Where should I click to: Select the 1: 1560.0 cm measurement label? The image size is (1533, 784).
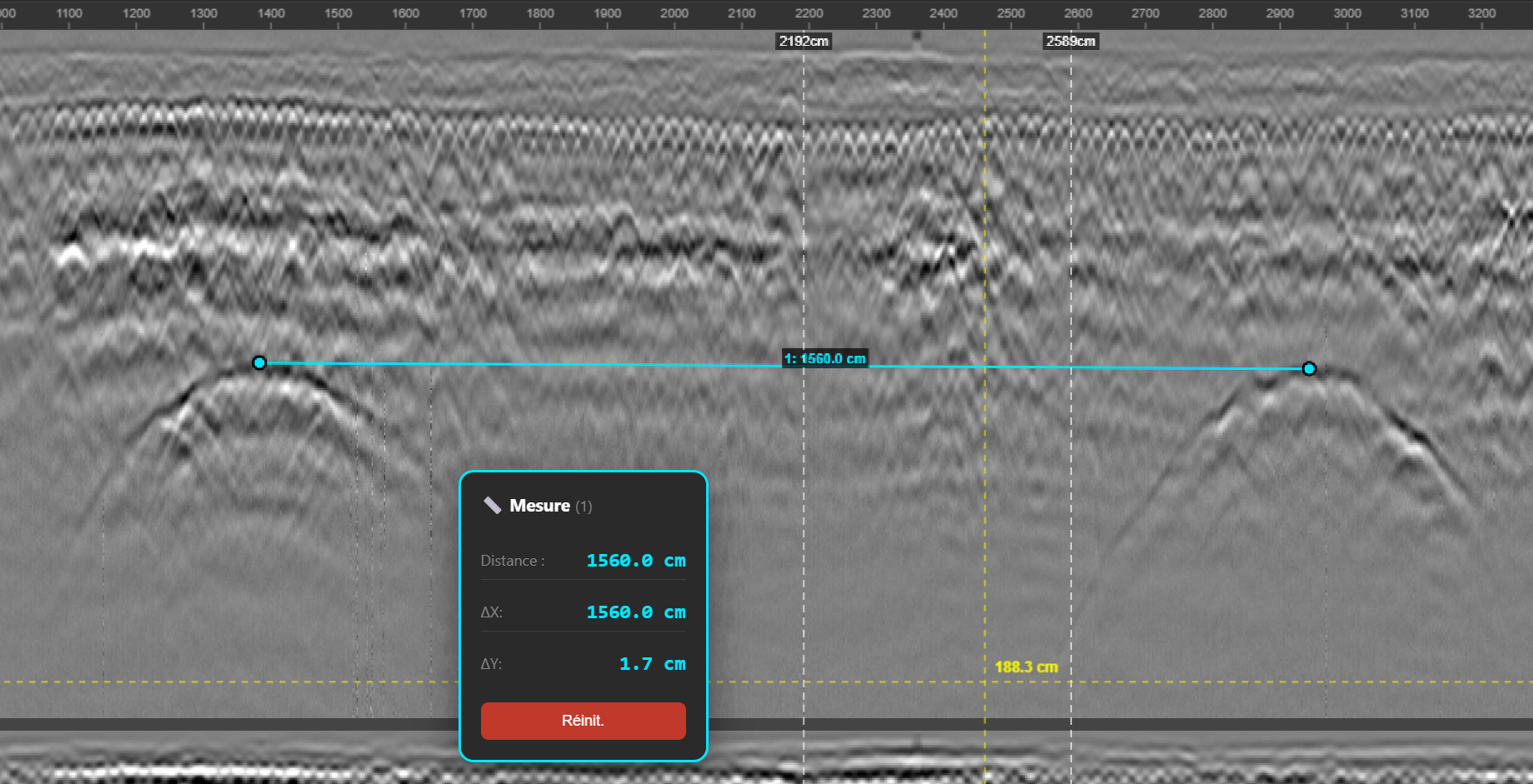coord(824,358)
